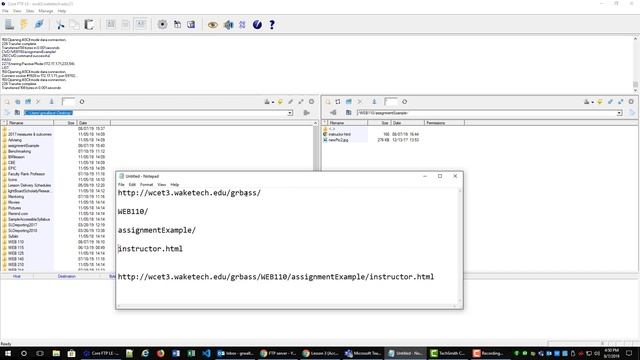Select the Benchmarking folder in local list

coord(19,151)
